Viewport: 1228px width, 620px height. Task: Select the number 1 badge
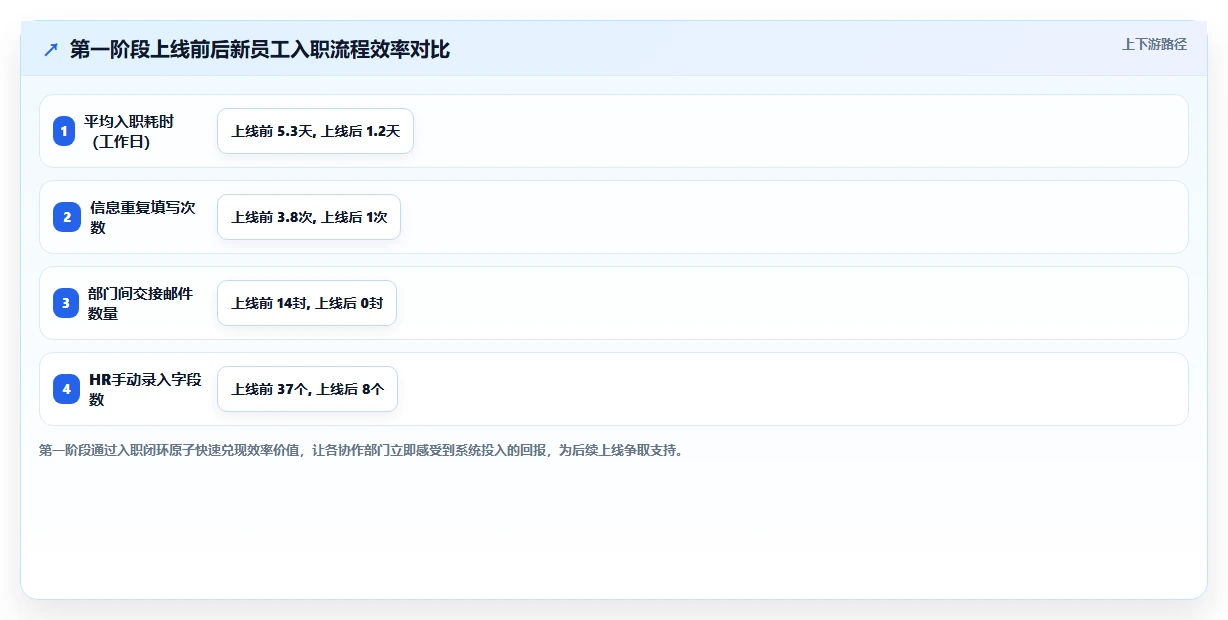point(65,131)
